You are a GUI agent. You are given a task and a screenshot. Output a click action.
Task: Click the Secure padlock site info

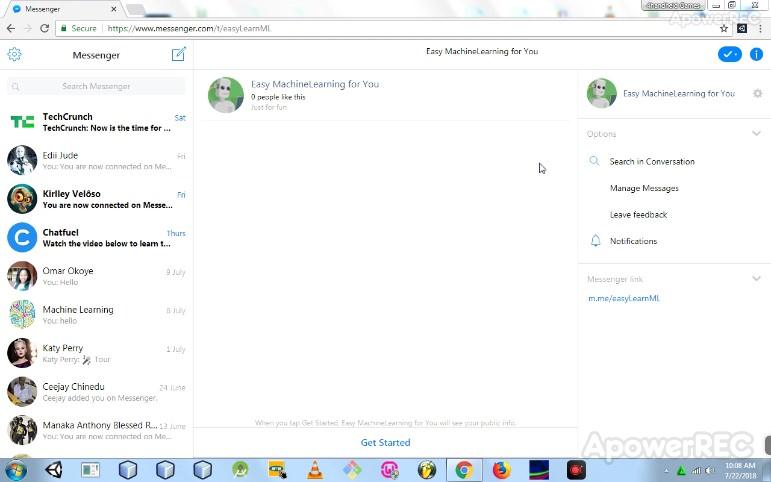pos(78,29)
